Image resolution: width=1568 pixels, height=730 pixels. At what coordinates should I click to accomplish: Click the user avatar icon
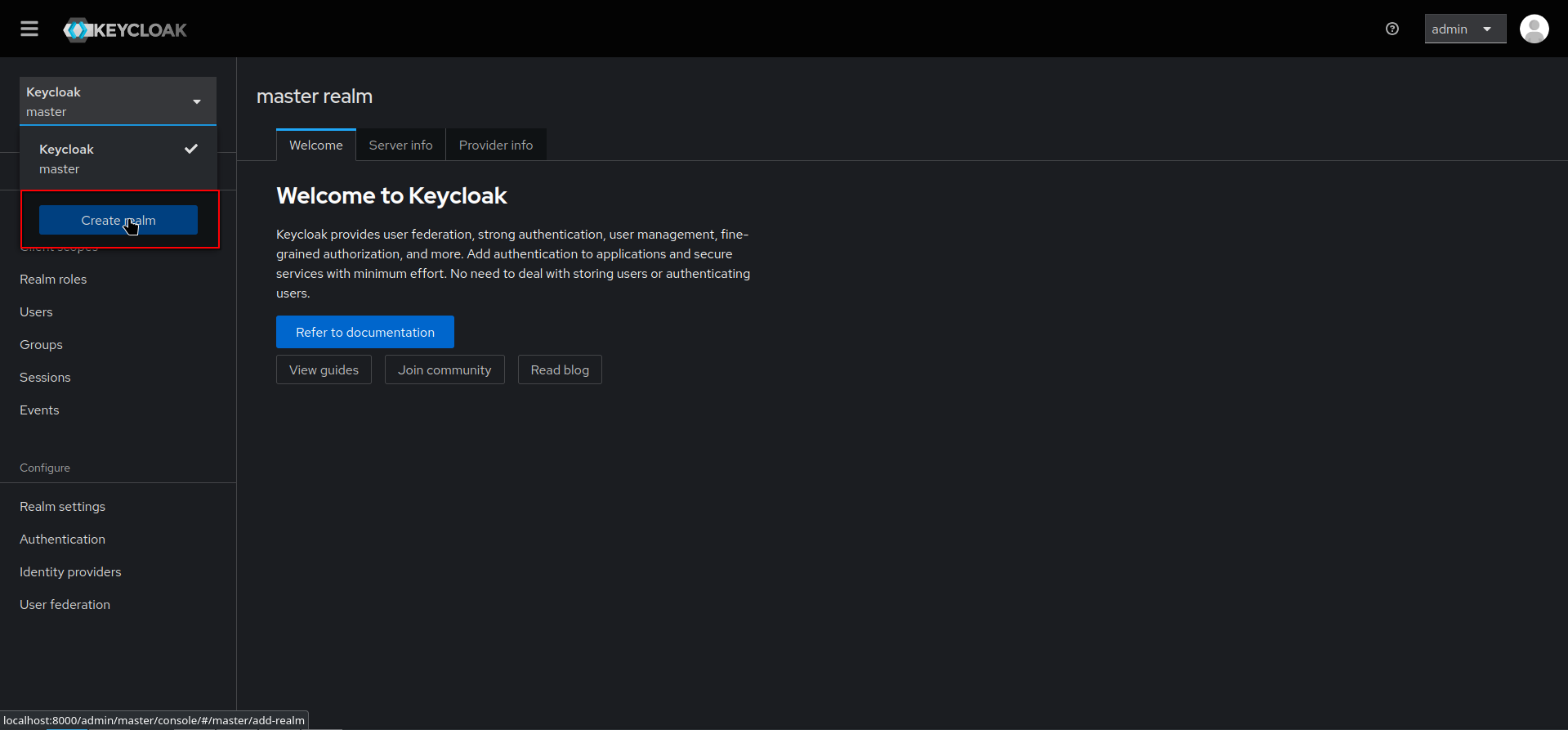[x=1534, y=29]
